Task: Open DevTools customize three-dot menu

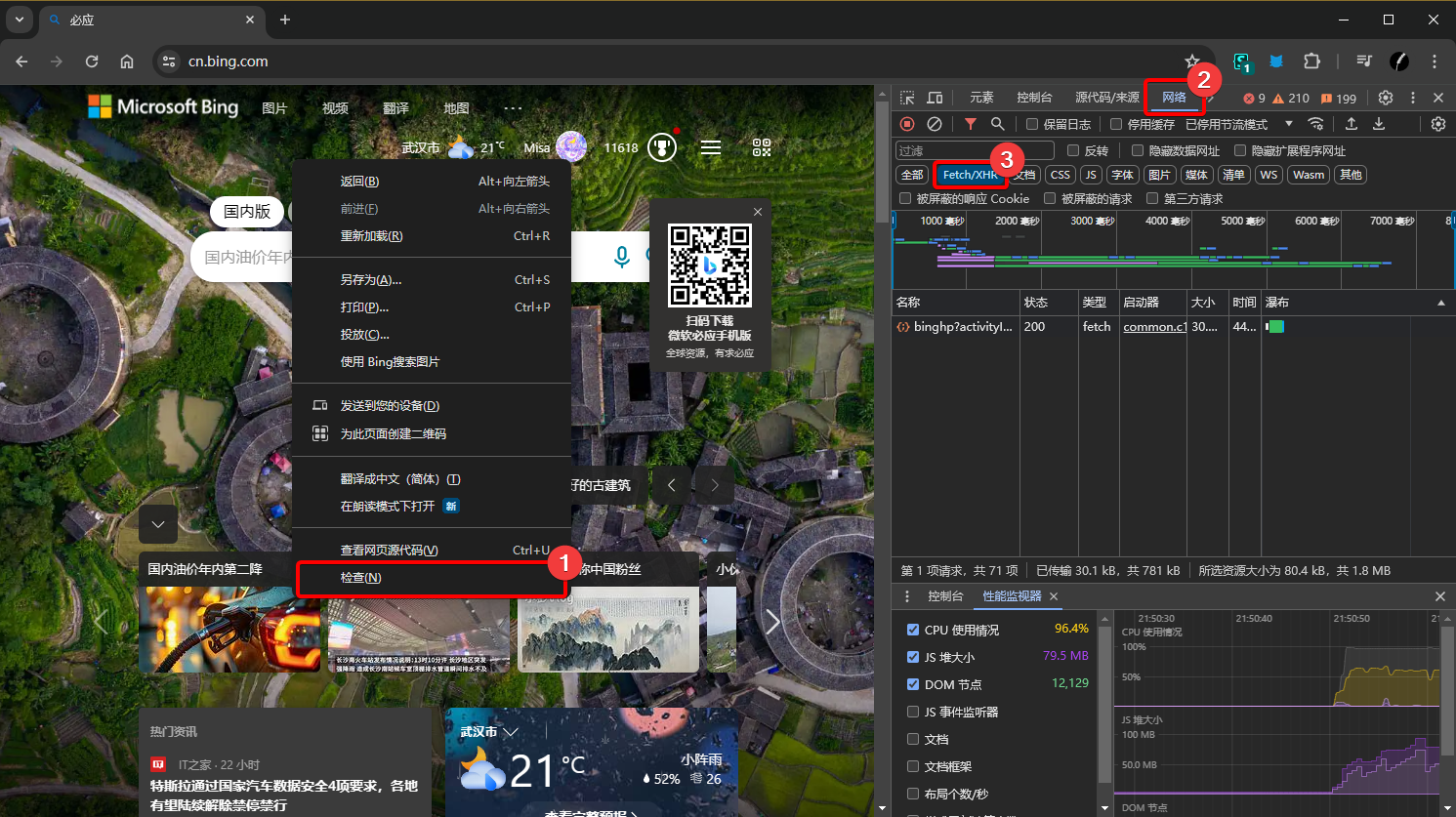Action: click(x=1412, y=98)
